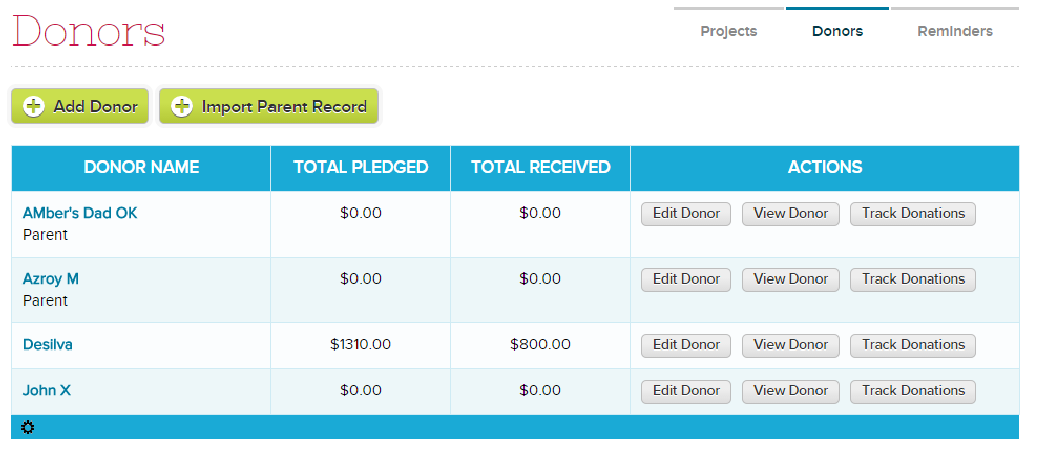The image size is (1037, 461).
Task: Track Donations for Desilva
Action: click(x=912, y=345)
